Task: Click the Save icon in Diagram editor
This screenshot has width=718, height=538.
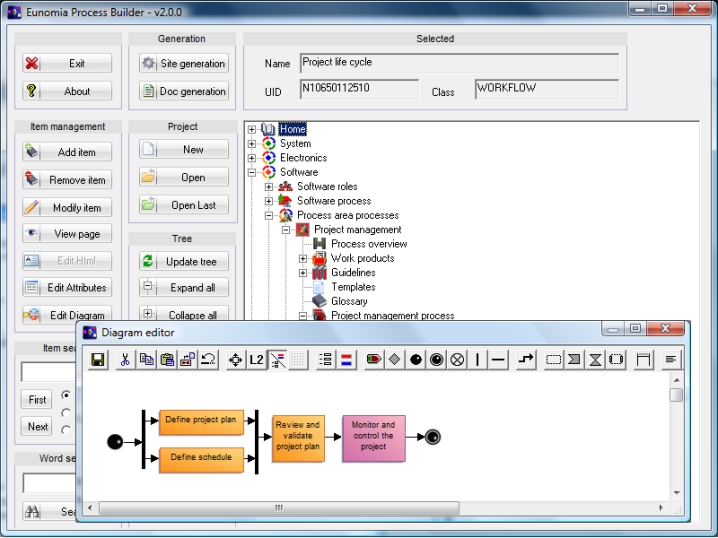Action: click(x=98, y=360)
